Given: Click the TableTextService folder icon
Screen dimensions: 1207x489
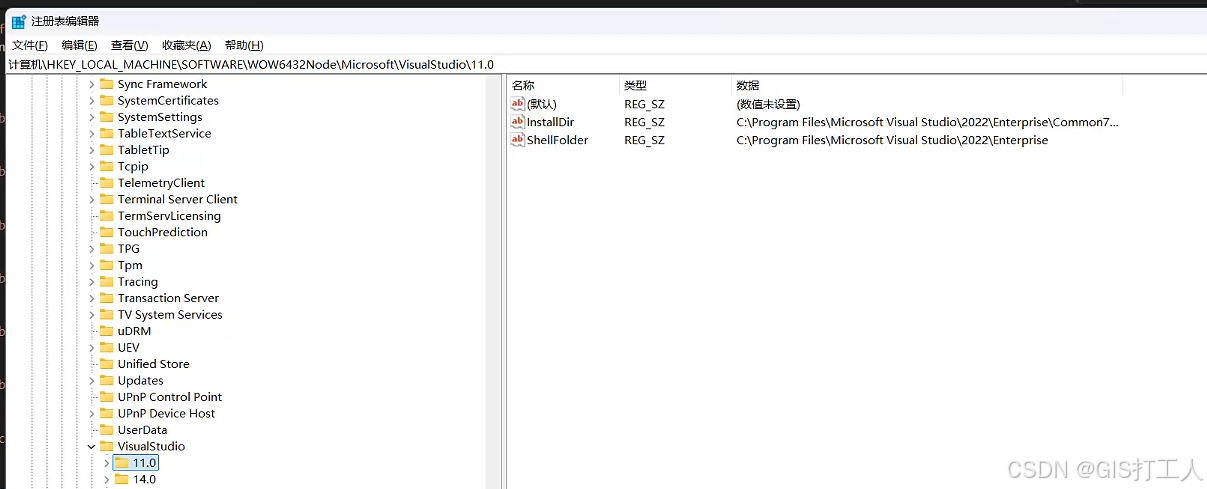Looking at the screenshot, I should [107, 134].
